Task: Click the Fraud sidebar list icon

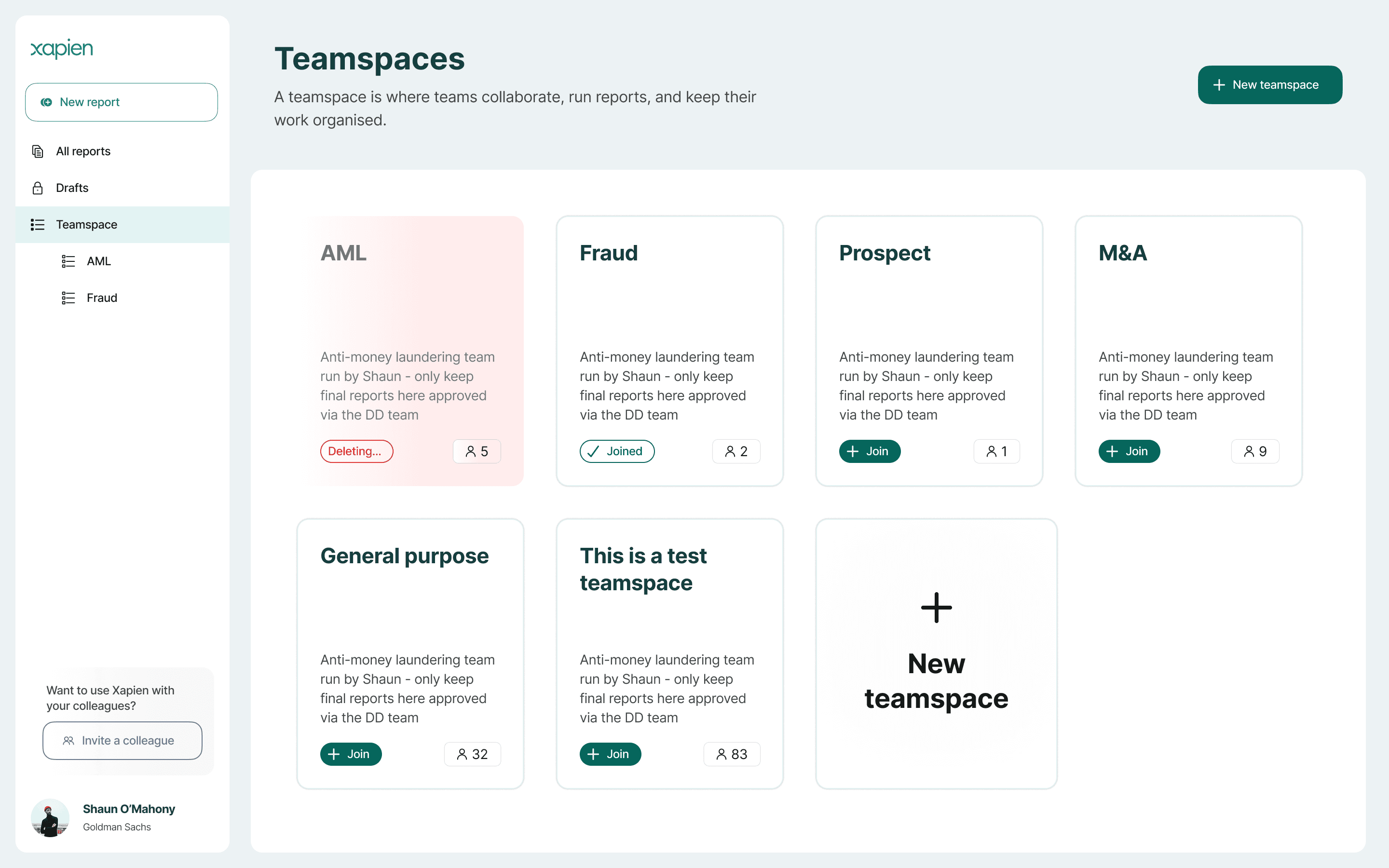Action: [68, 298]
